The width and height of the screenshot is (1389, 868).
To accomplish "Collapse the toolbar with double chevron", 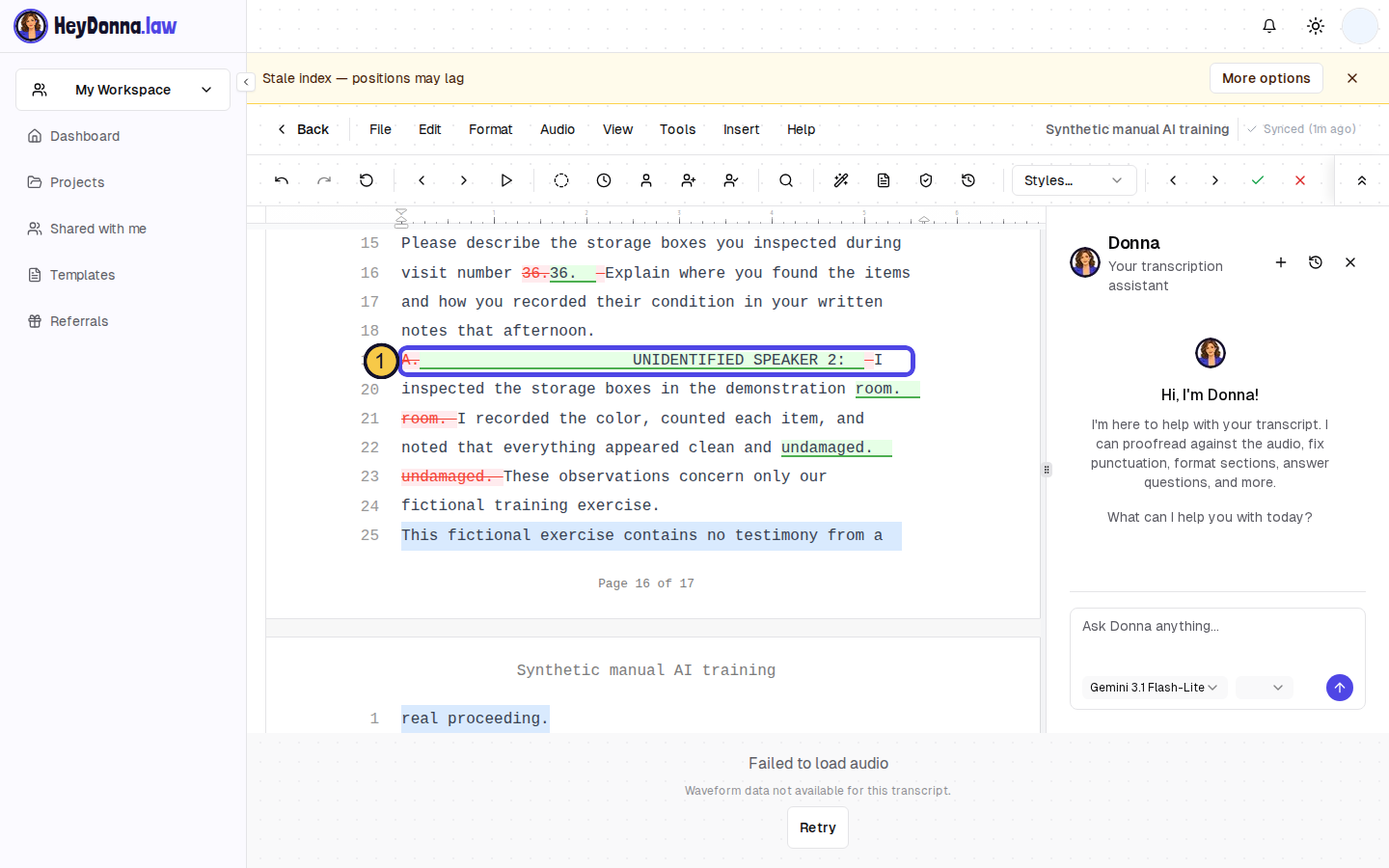I will coord(1362,180).
